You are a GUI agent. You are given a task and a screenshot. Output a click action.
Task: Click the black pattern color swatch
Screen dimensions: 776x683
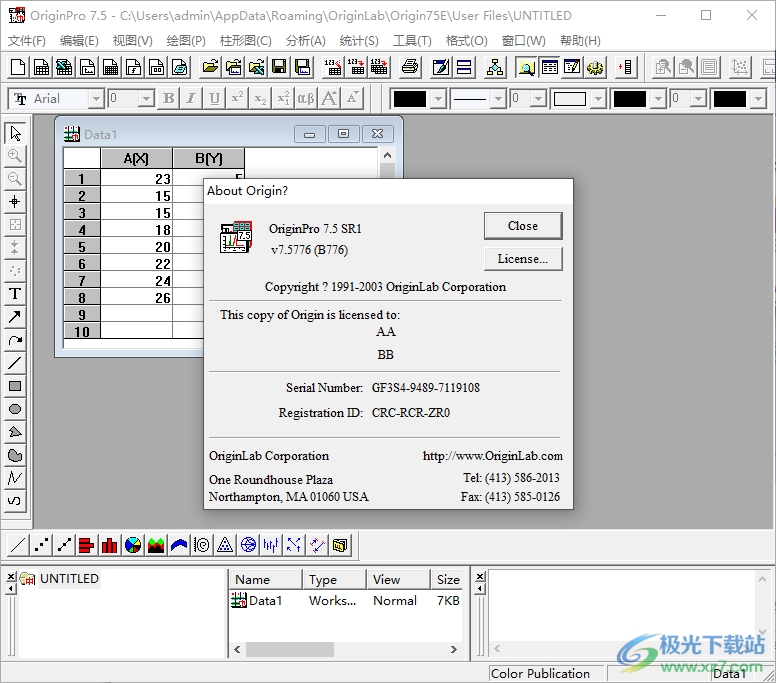click(630, 99)
